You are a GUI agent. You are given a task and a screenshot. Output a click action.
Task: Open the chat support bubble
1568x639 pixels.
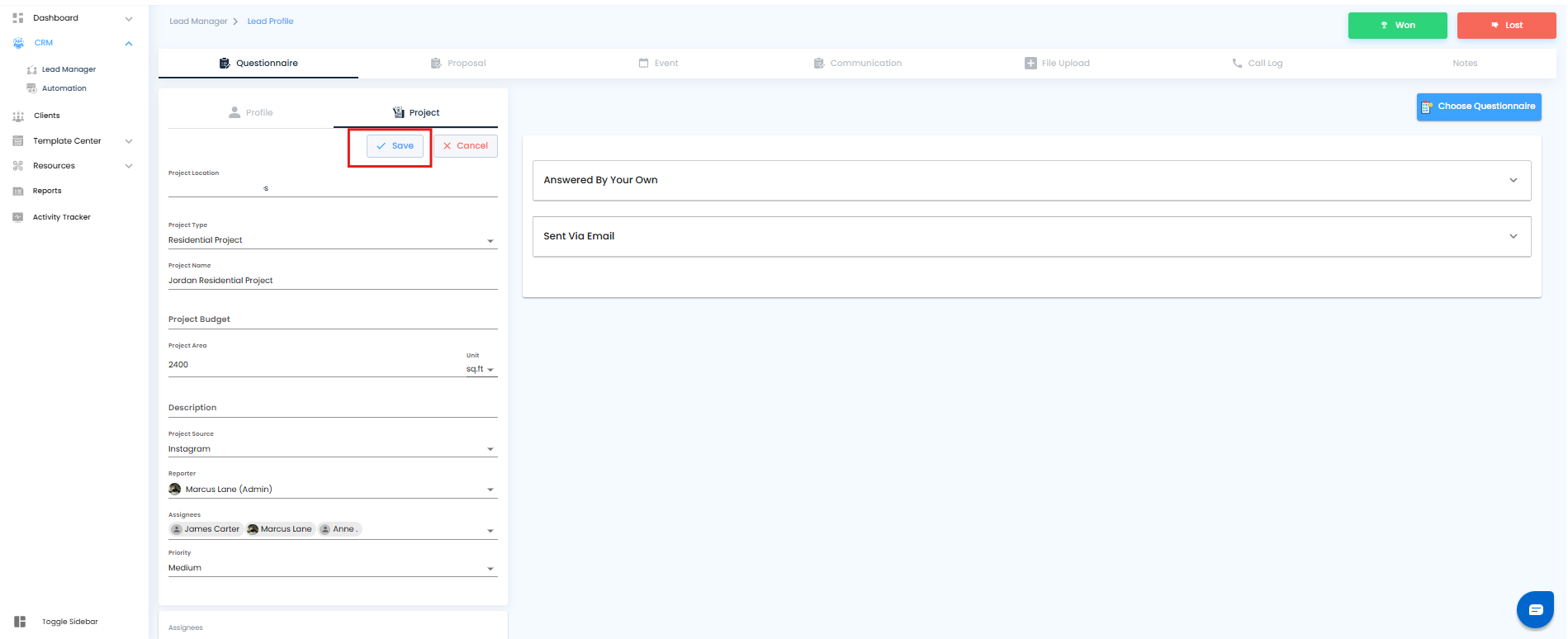1535,610
